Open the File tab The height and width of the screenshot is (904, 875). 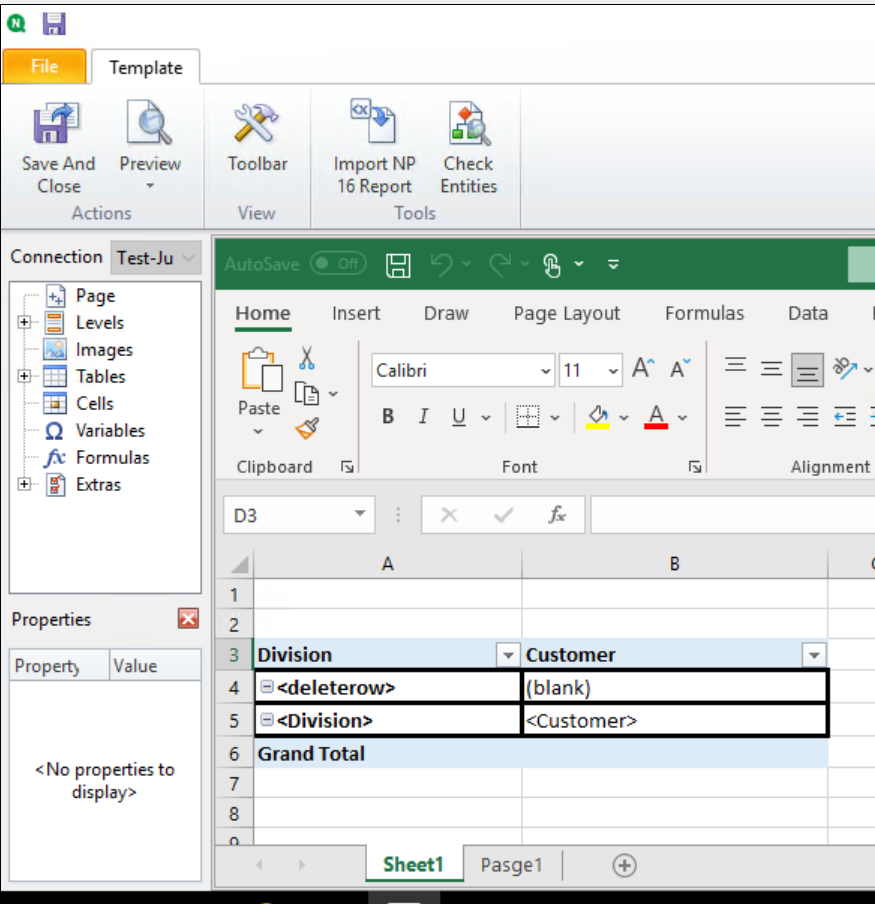[x=44, y=66]
